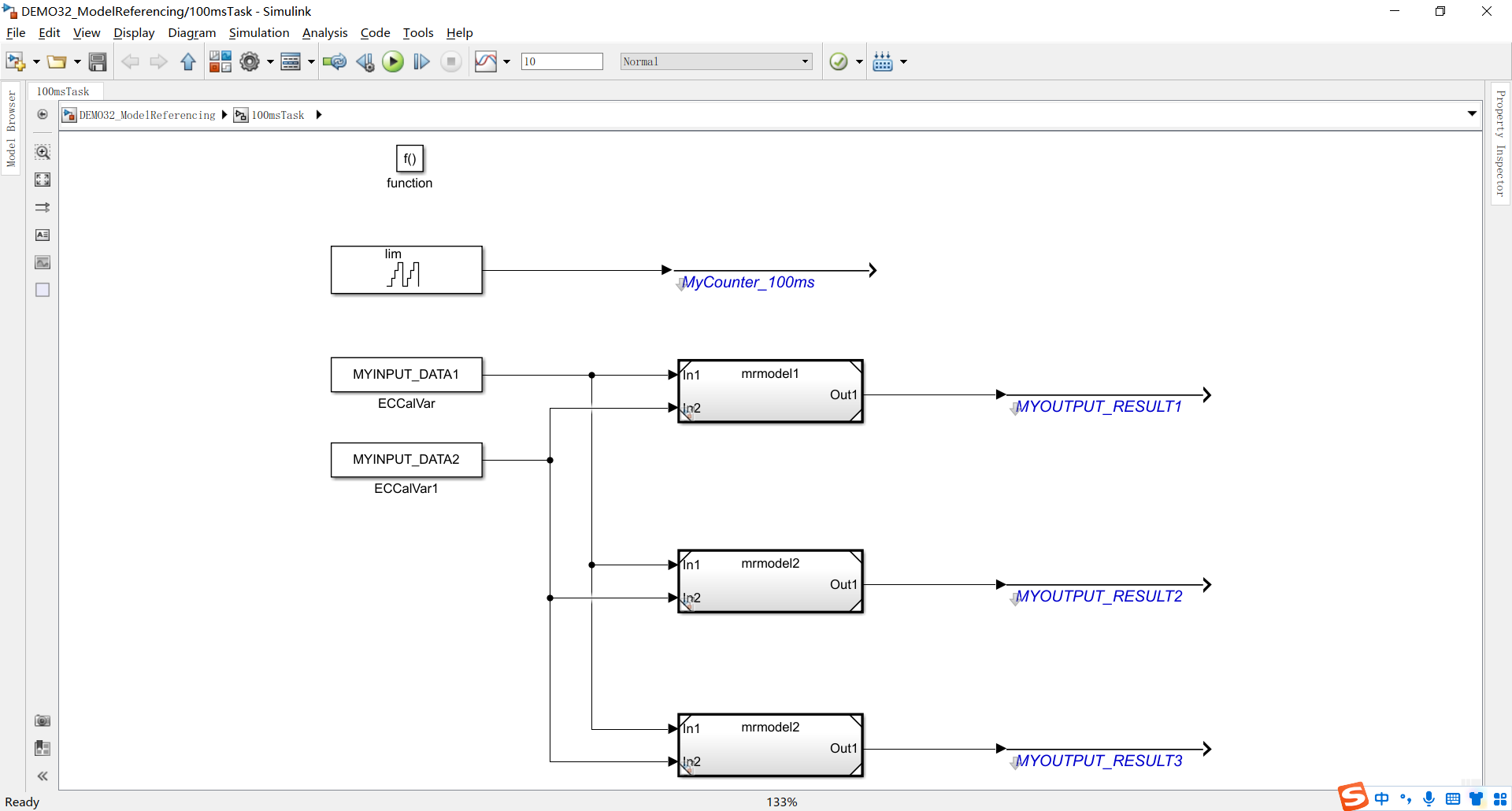Save the model with the floppy icon

coord(98,61)
